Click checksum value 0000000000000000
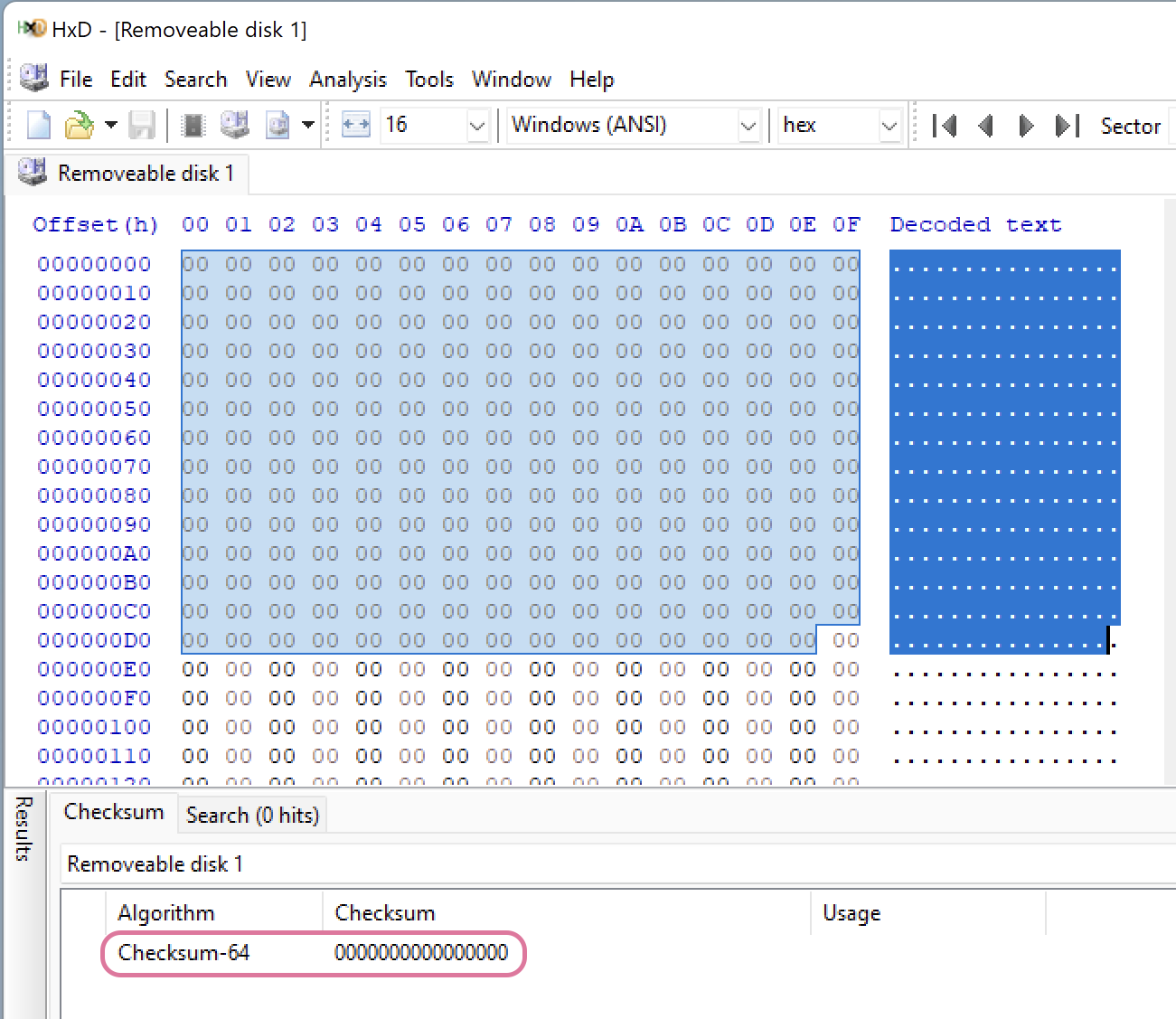This screenshot has width=1176, height=1019. 421,953
